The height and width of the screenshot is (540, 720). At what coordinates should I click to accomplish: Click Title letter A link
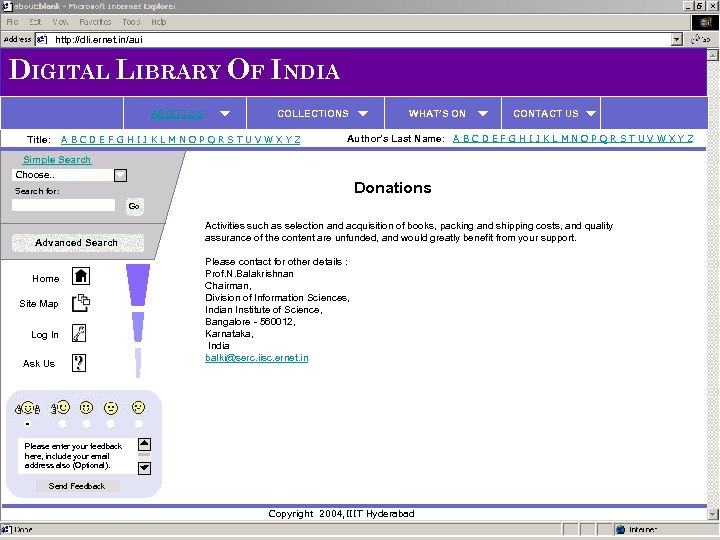point(64,140)
